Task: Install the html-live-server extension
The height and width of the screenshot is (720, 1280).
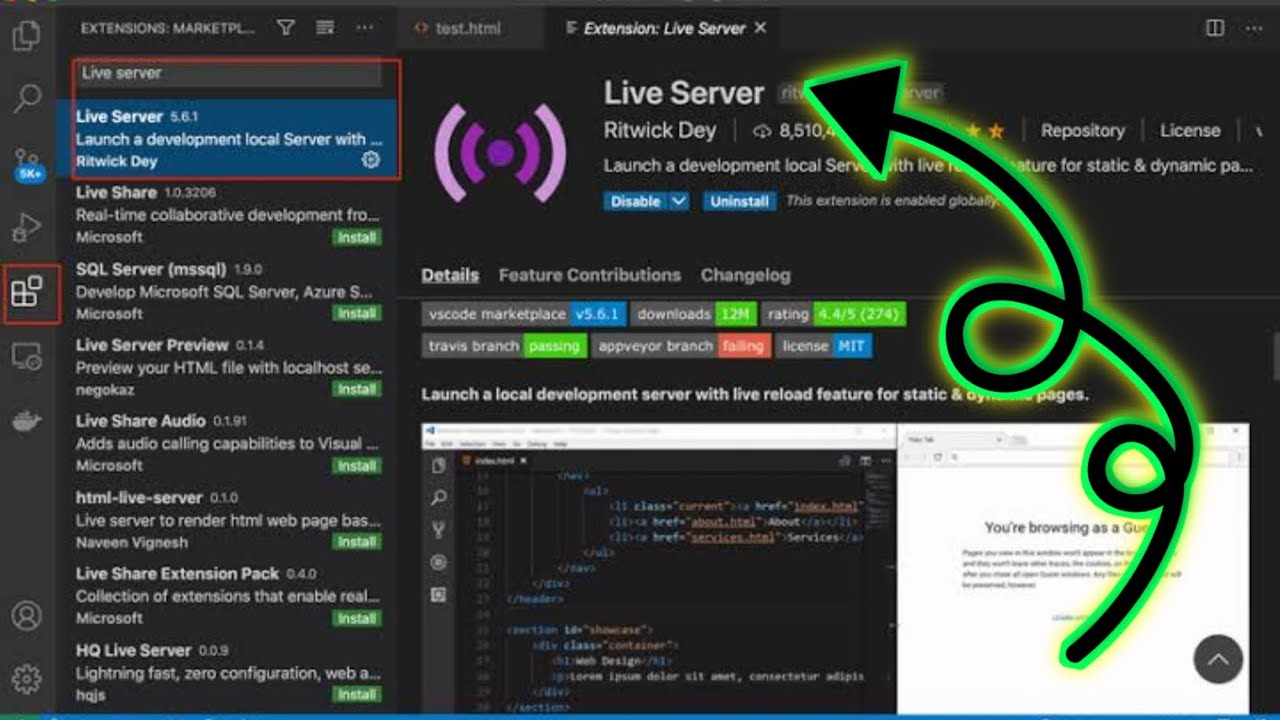Action: [357, 542]
